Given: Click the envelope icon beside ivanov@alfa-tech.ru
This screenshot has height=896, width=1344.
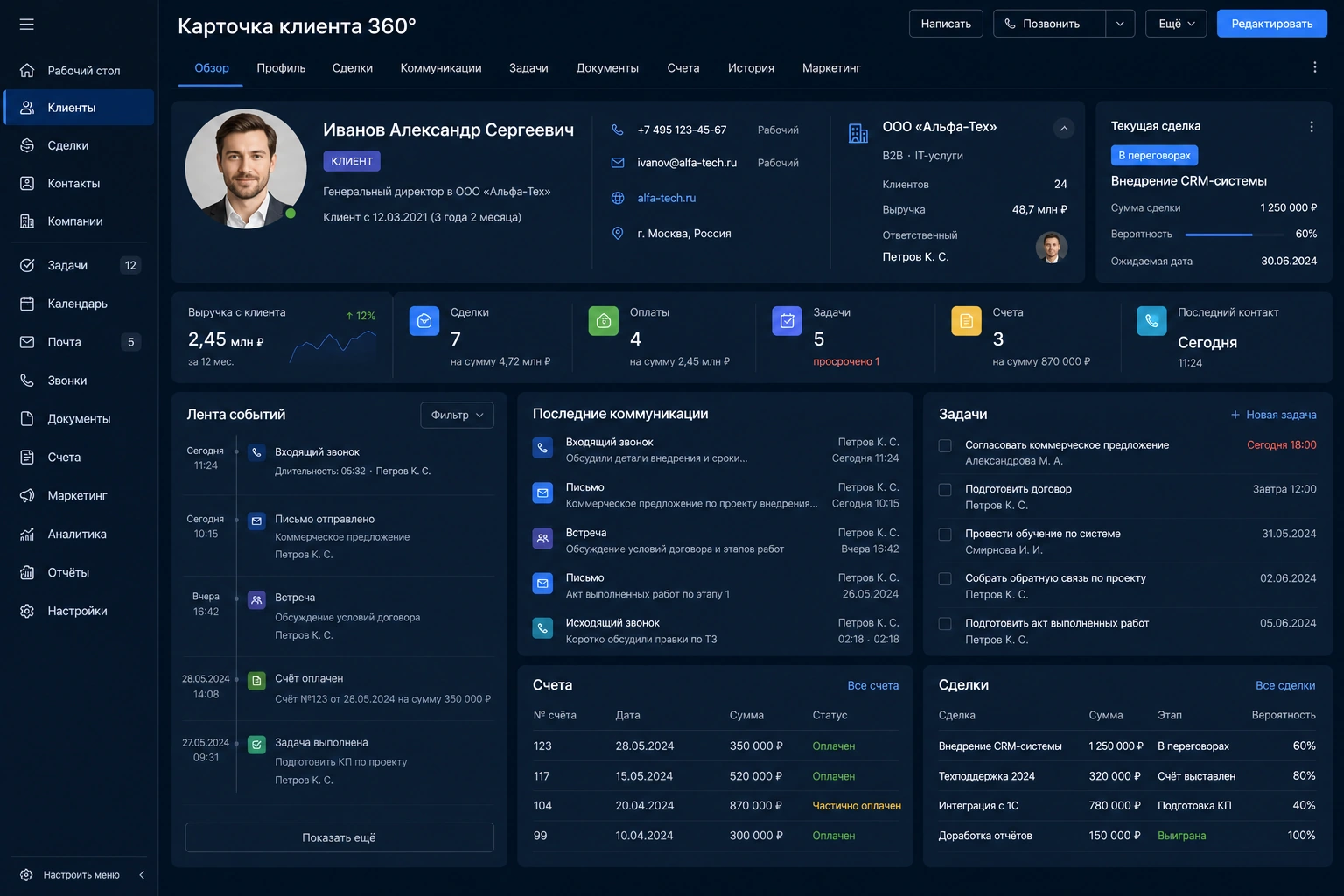Looking at the screenshot, I should point(618,163).
